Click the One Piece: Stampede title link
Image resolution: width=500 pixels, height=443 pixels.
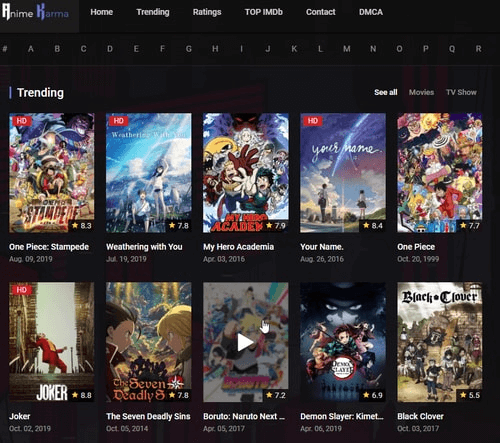[49, 247]
